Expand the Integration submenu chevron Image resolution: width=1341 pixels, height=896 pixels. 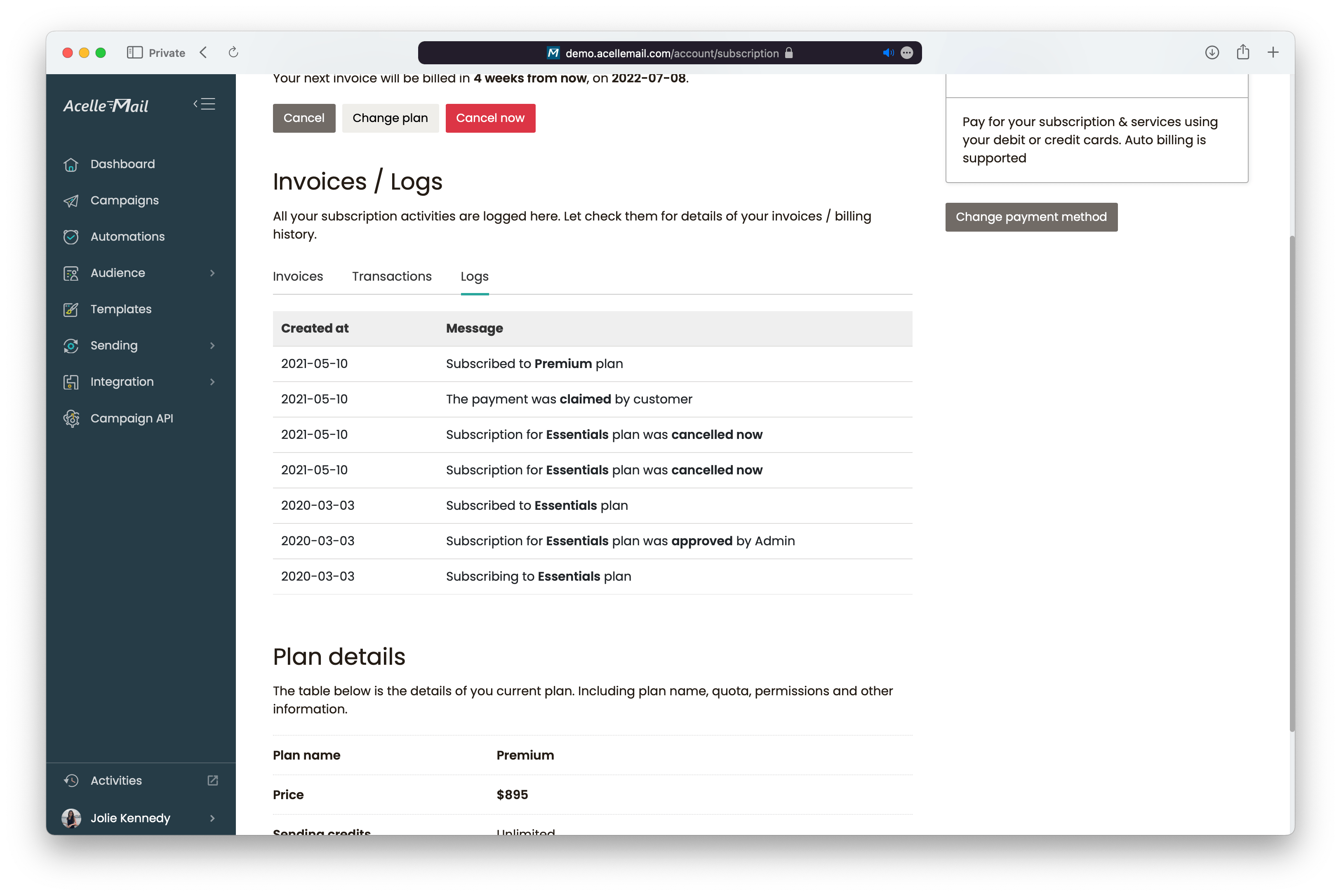(213, 382)
